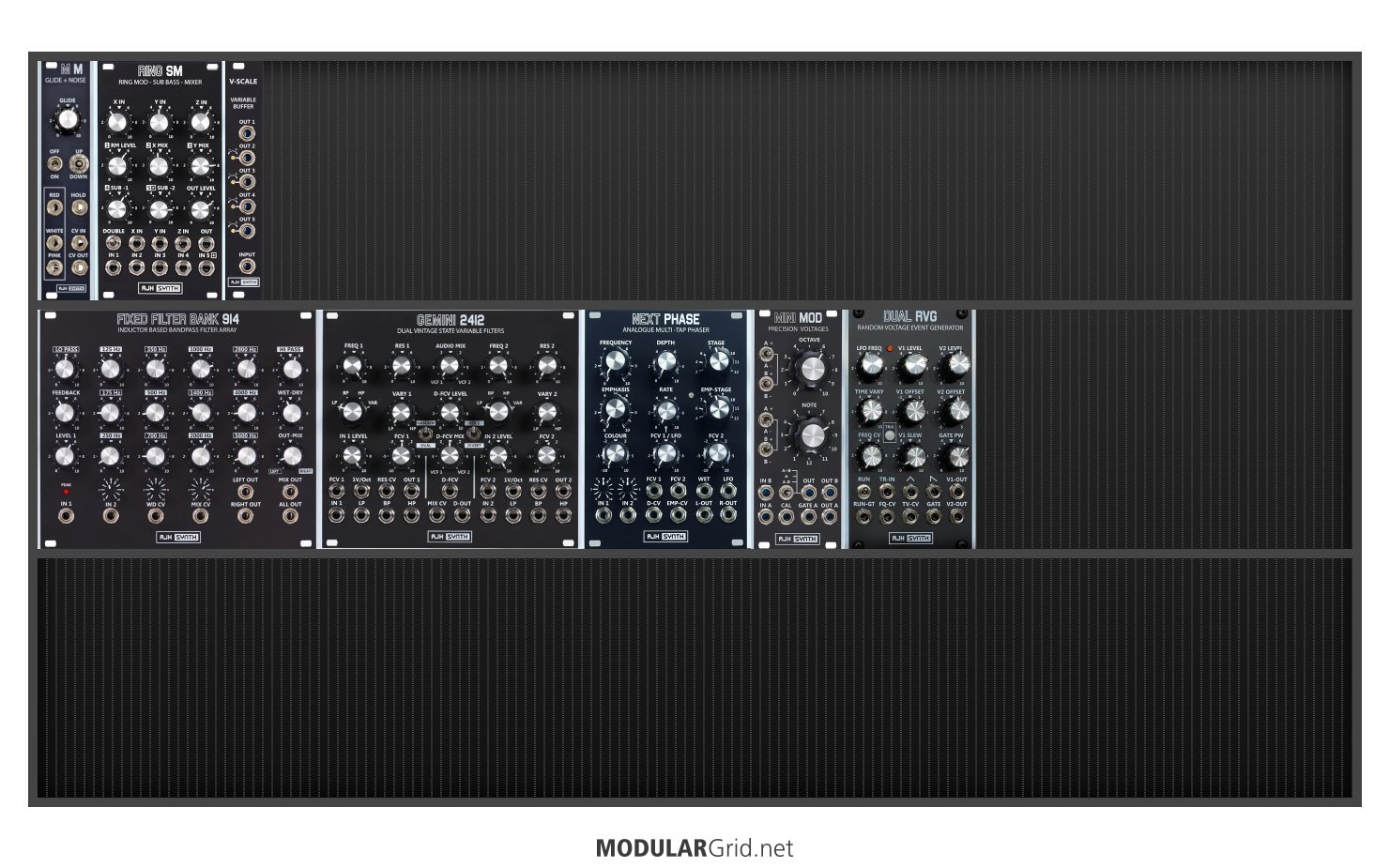The height and width of the screenshot is (868, 1390).
Task: Toggle the RUN switch on Dual RVG
Action: (x=863, y=491)
